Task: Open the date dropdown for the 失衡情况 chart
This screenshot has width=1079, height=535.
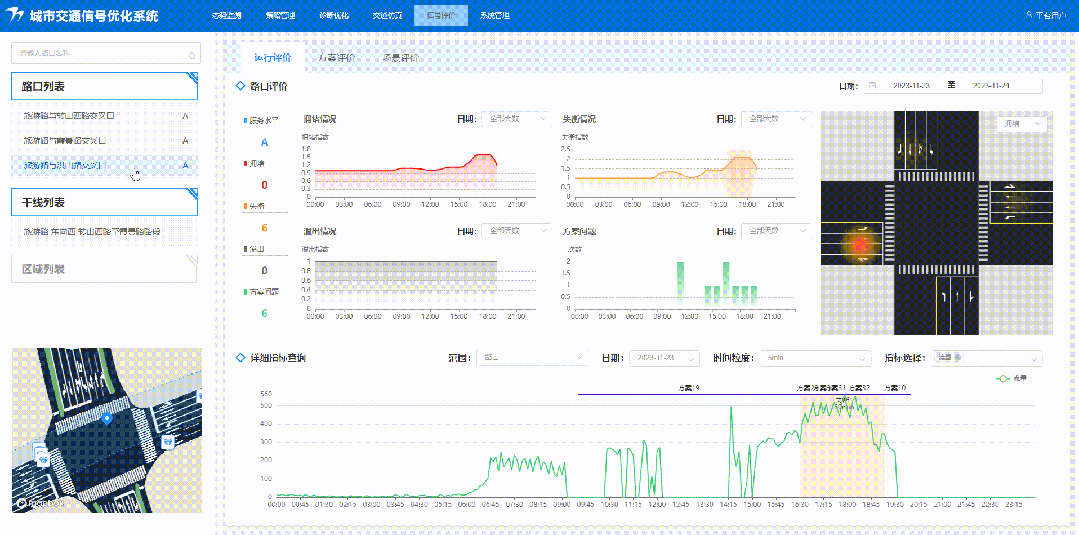Action: [x=776, y=119]
